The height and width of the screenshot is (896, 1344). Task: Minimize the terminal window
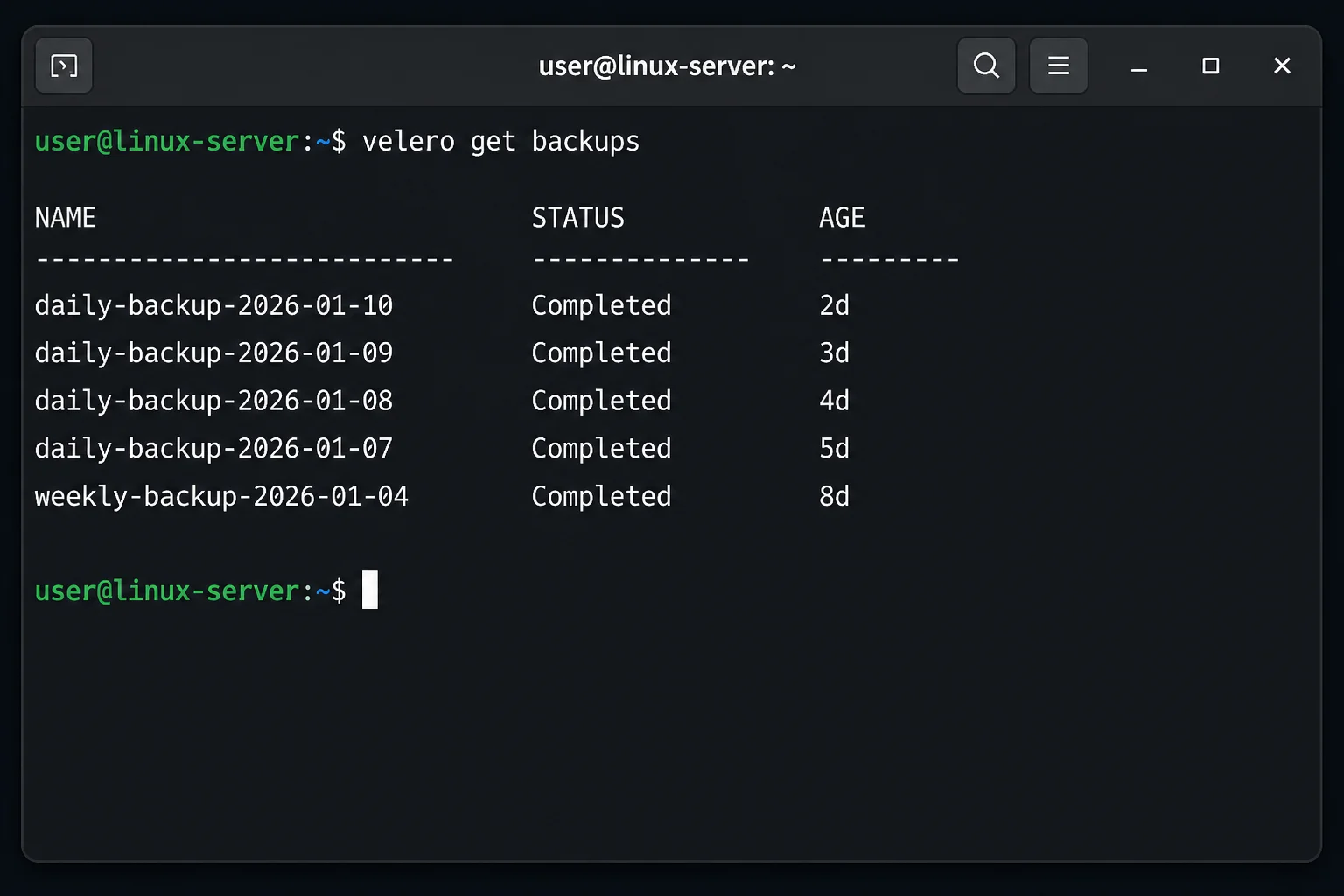[x=1139, y=66]
